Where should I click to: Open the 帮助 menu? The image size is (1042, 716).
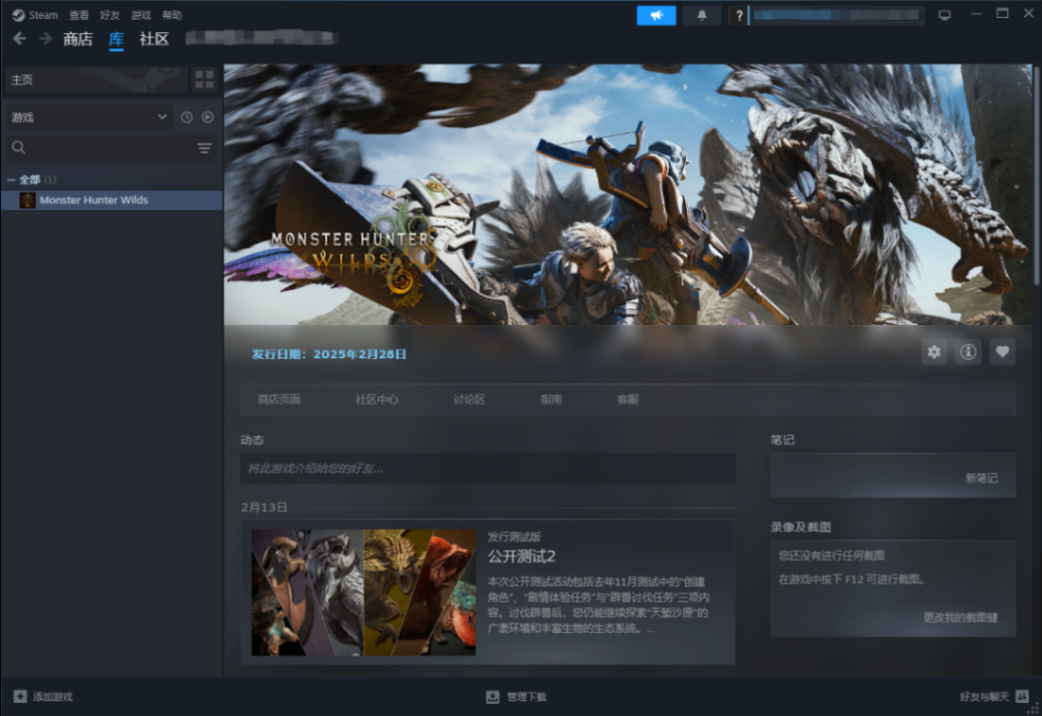point(172,15)
